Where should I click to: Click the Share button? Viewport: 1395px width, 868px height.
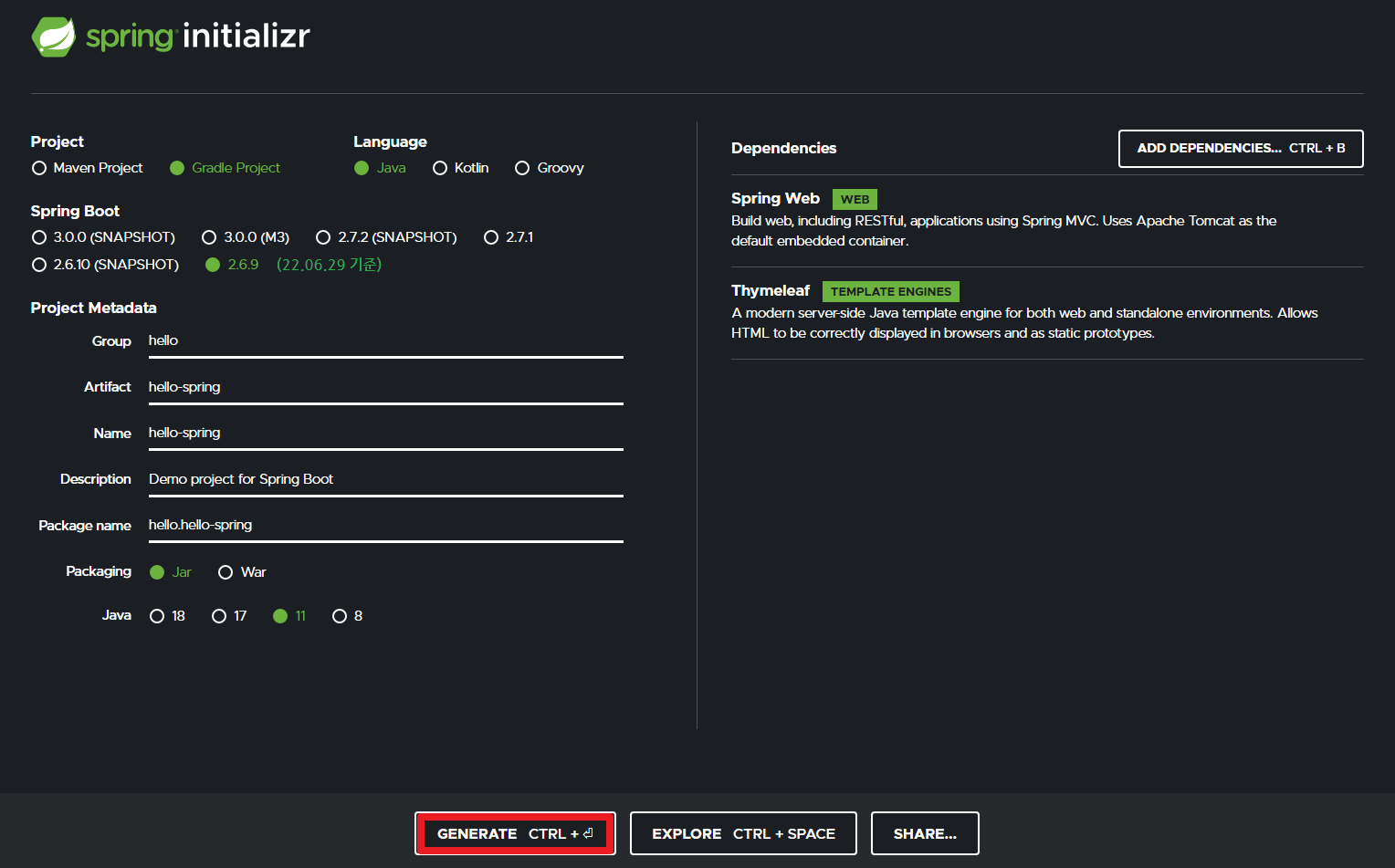tap(925, 833)
